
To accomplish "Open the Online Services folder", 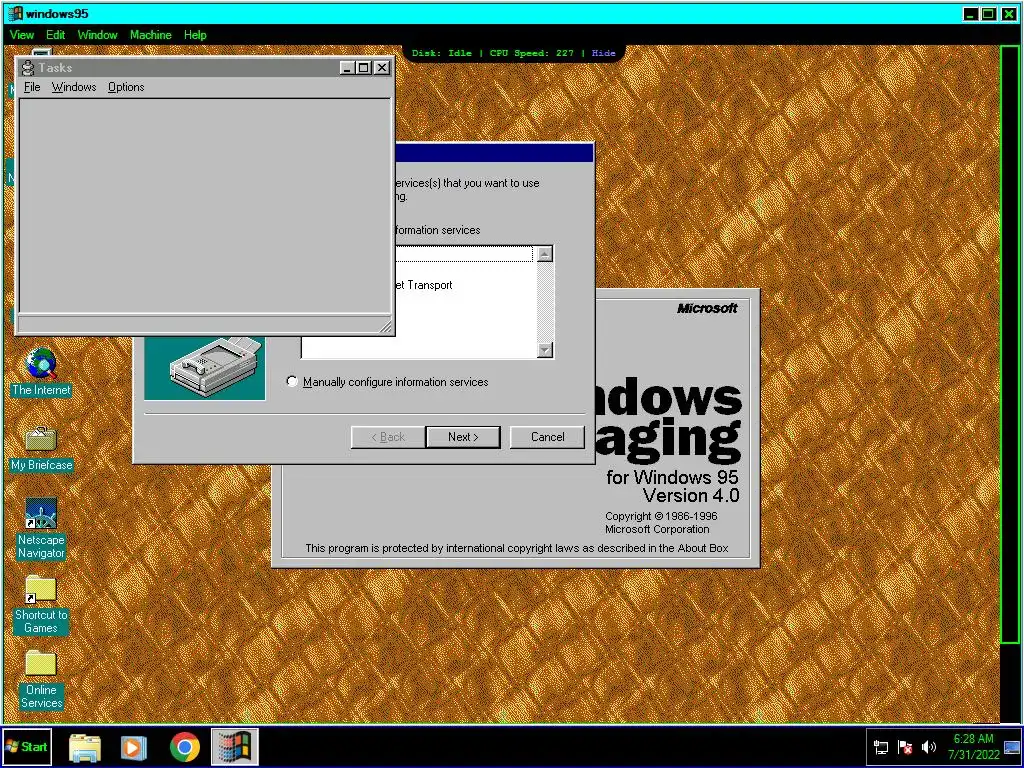I will [x=41, y=680].
